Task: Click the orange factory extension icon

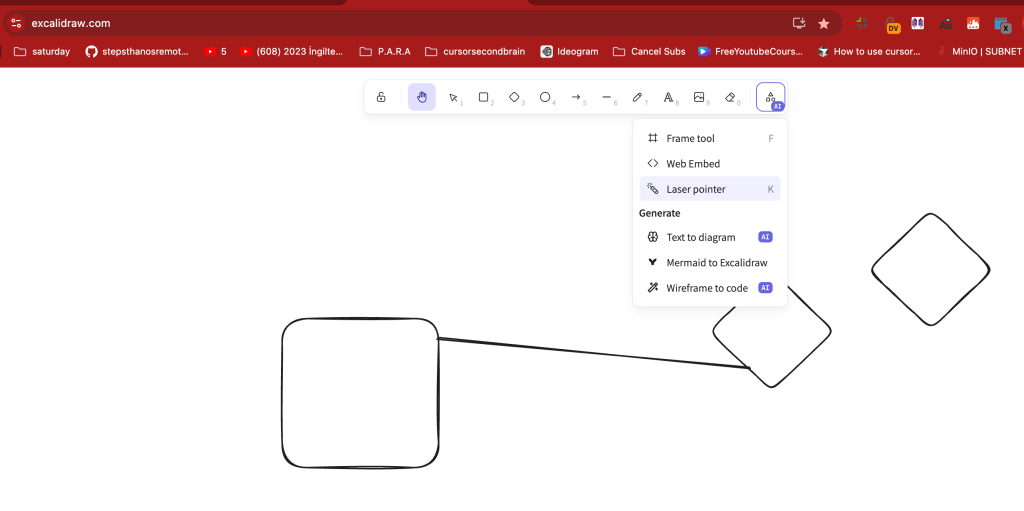Action: [x=973, y=24]
